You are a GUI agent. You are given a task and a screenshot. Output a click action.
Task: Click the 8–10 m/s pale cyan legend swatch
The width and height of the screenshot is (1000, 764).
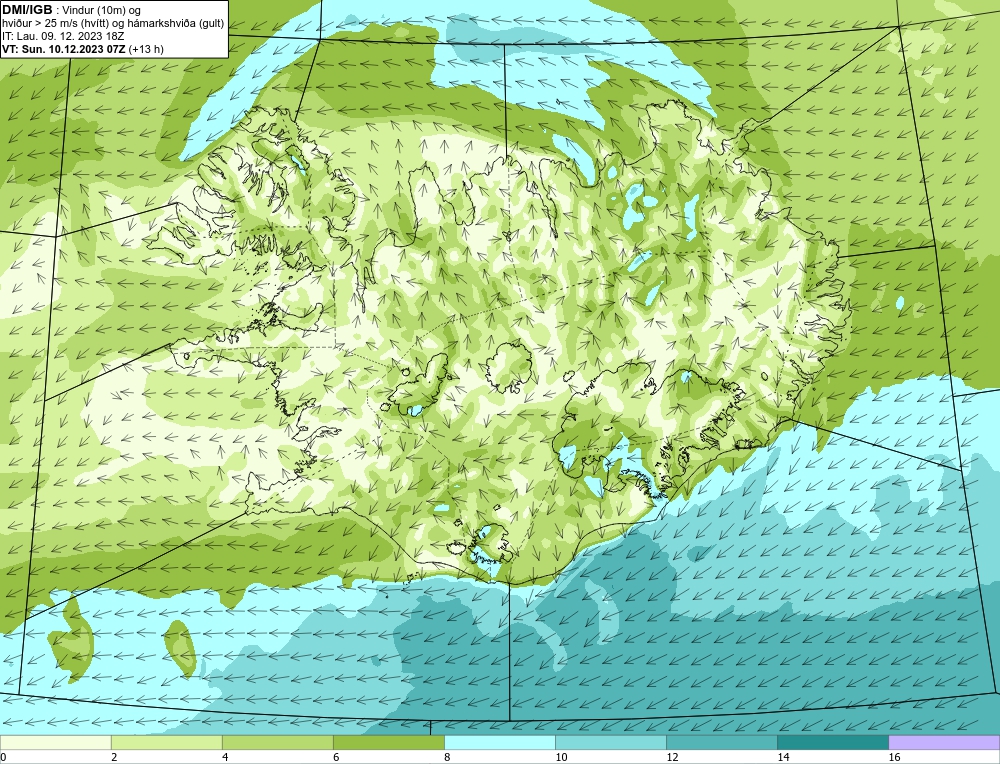499,742
